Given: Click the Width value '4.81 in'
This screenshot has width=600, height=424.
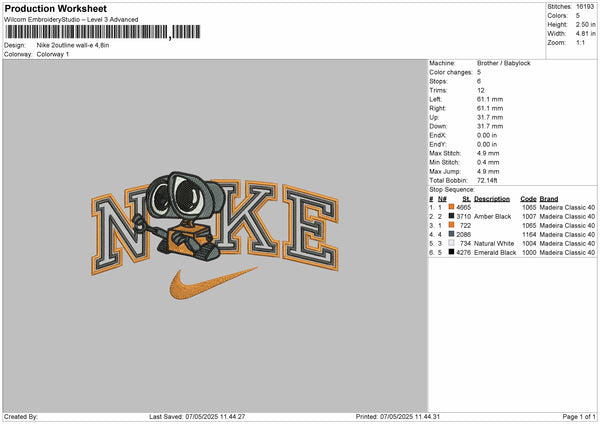Looking at the screenshot, I should click(x=585, y=34).
